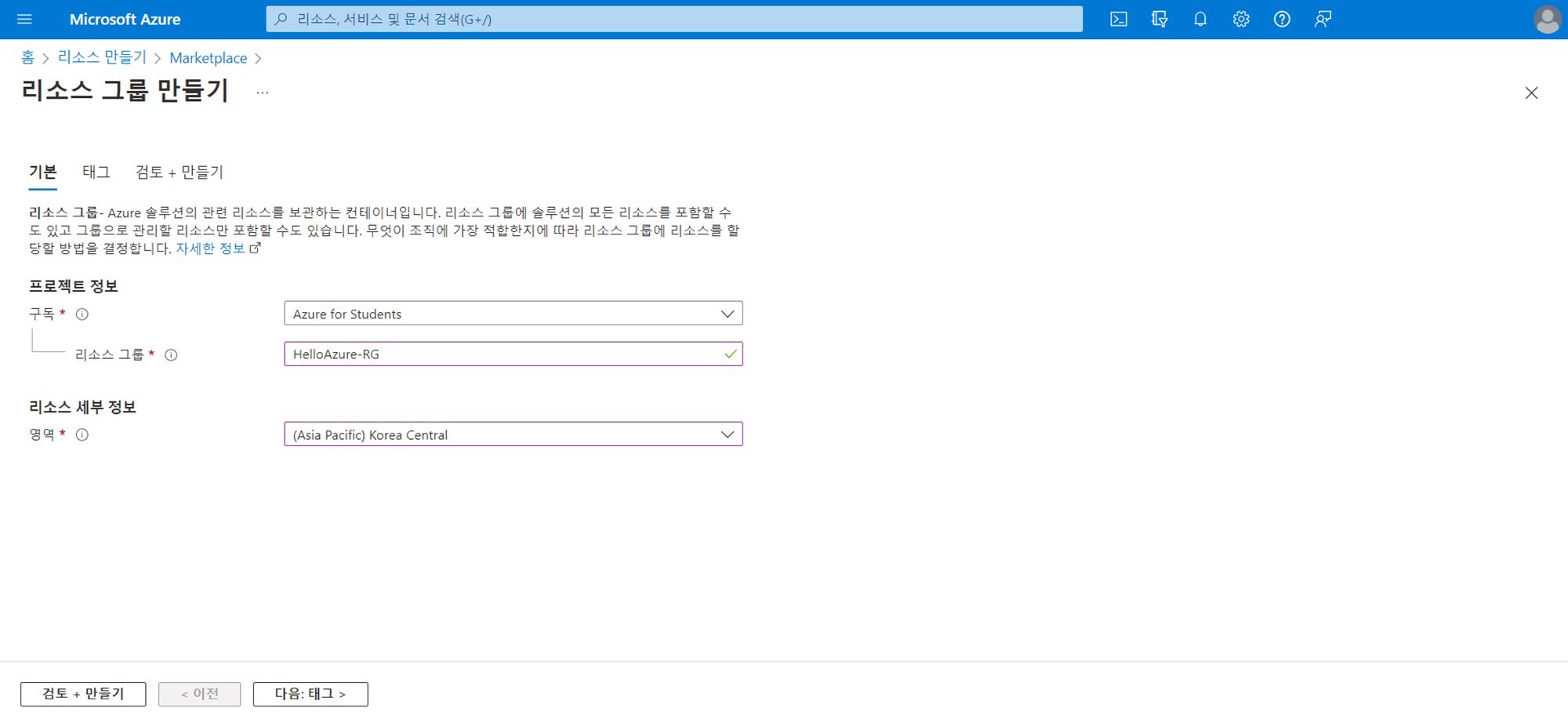
Task: Open the directories and subscriptions filter icon
Action: pos(1160,19)
